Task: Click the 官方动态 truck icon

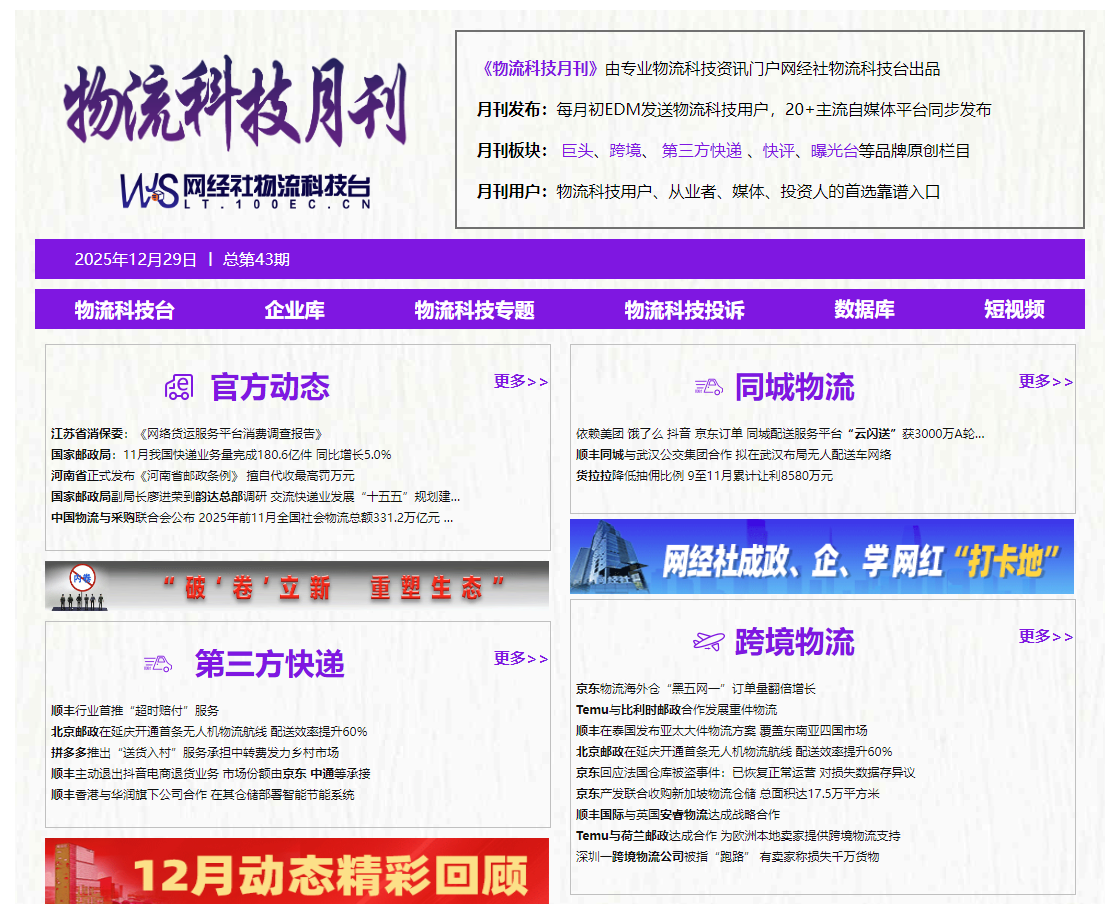Action: tap(179, 387)
